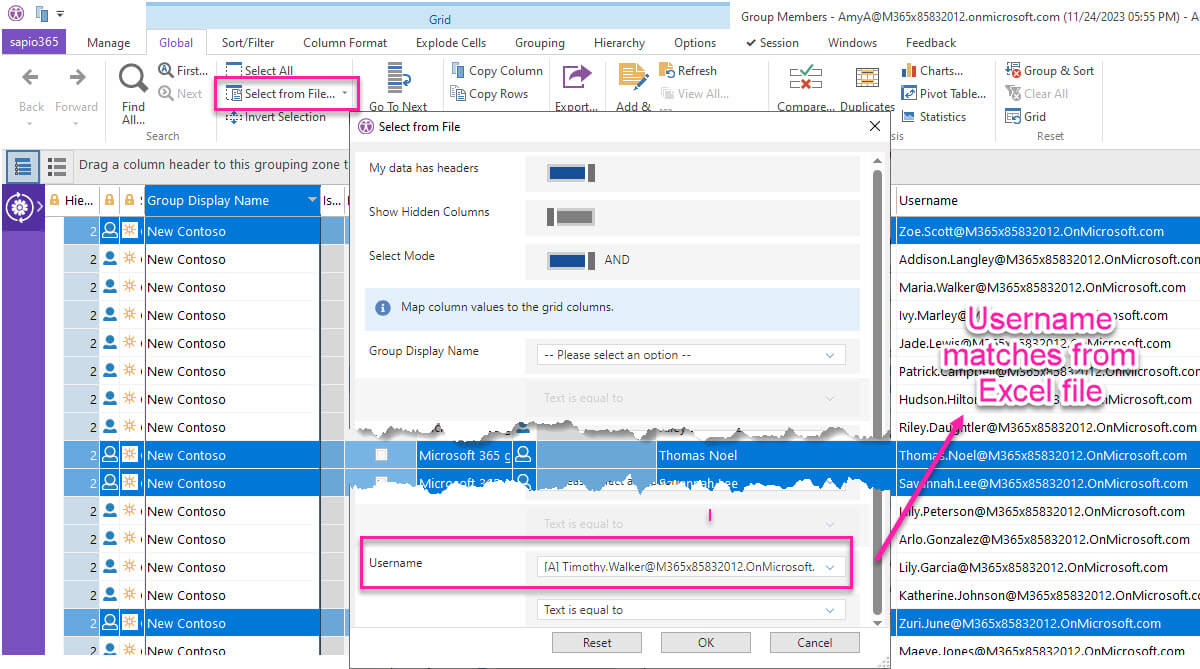This screenshot has width=1200, height=669.
Task: Click the purple gear icon in left sidebar
Action: click(x=18, y=208)
